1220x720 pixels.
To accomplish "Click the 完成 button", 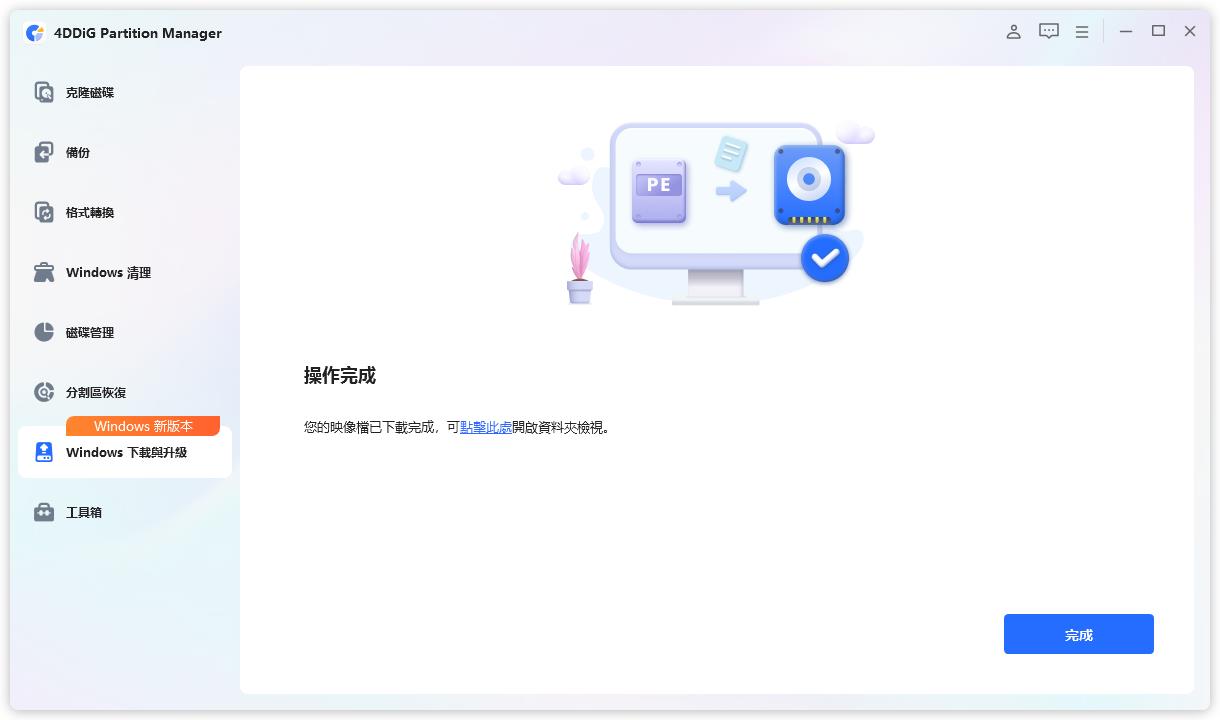I will 1079,634.
